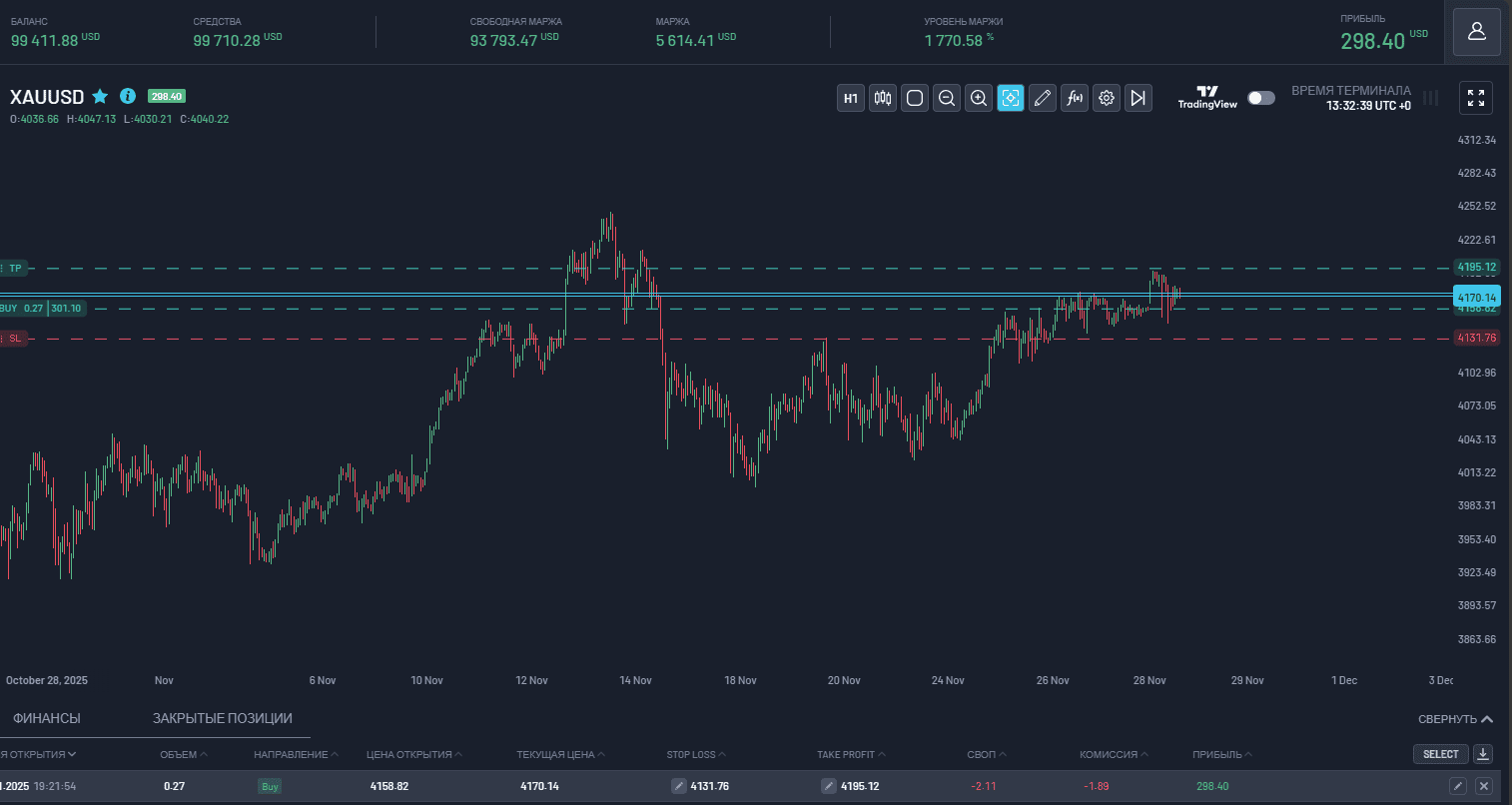Switch to the Закрытые позиции tab
1512x805 pixels.
pos(222,718)
